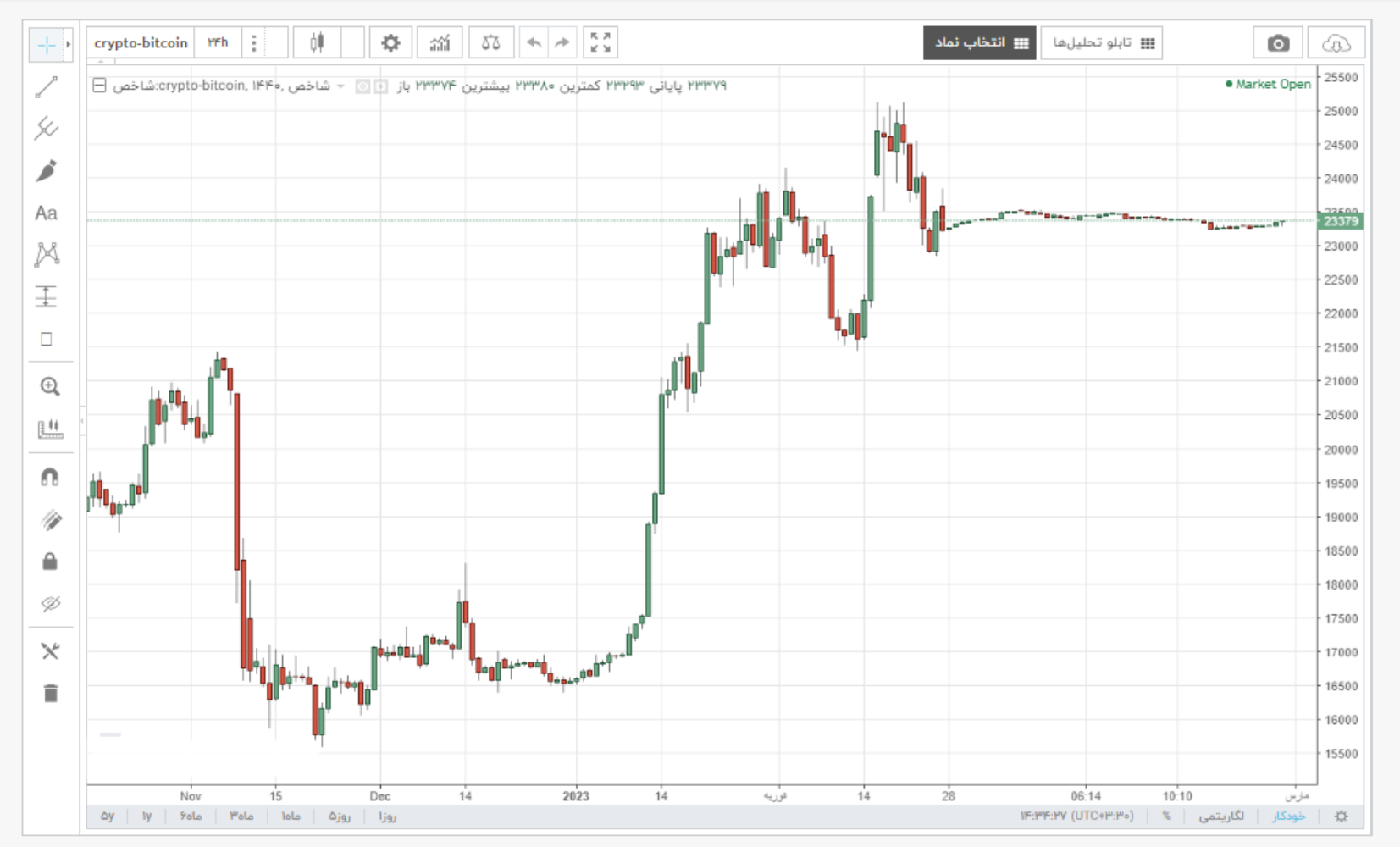Image resolution: width=1400 pixels, height=847 pixels.
Task: Select the 5y time range
Action: point(108,817)
